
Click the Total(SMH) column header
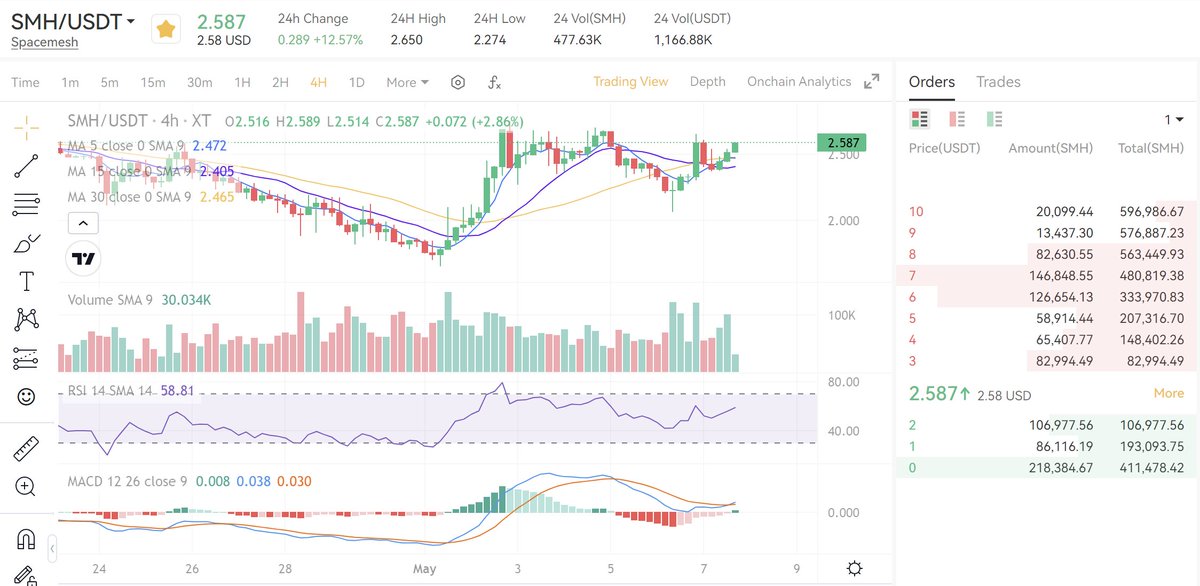point(1151,148)
